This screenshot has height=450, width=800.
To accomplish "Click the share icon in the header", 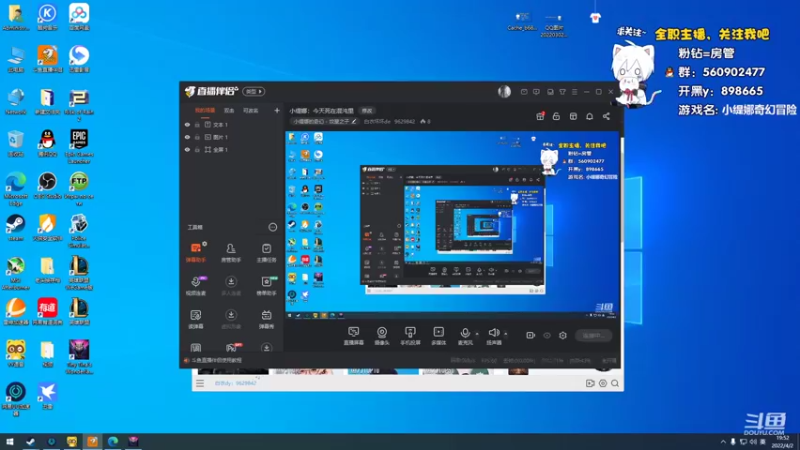I will pyautogui.click(x=606, y=116).
